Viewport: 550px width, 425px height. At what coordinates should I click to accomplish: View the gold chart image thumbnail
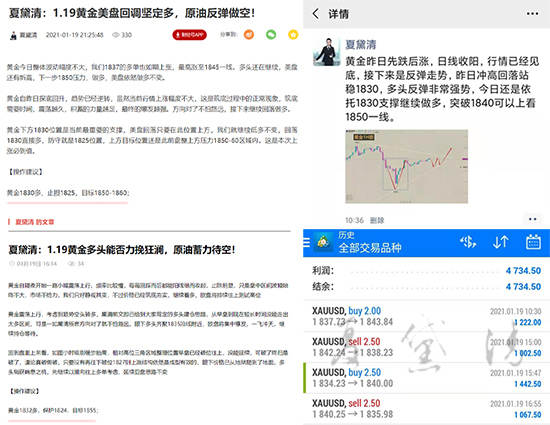click(407, 166)
